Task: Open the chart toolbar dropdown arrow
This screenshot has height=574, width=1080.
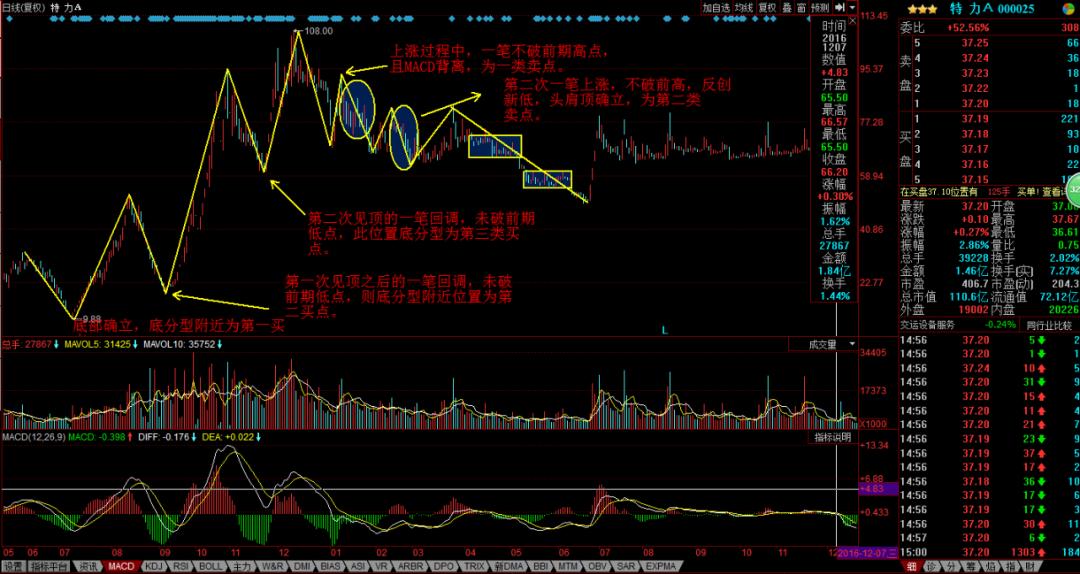Action: (x=852, y=8)
